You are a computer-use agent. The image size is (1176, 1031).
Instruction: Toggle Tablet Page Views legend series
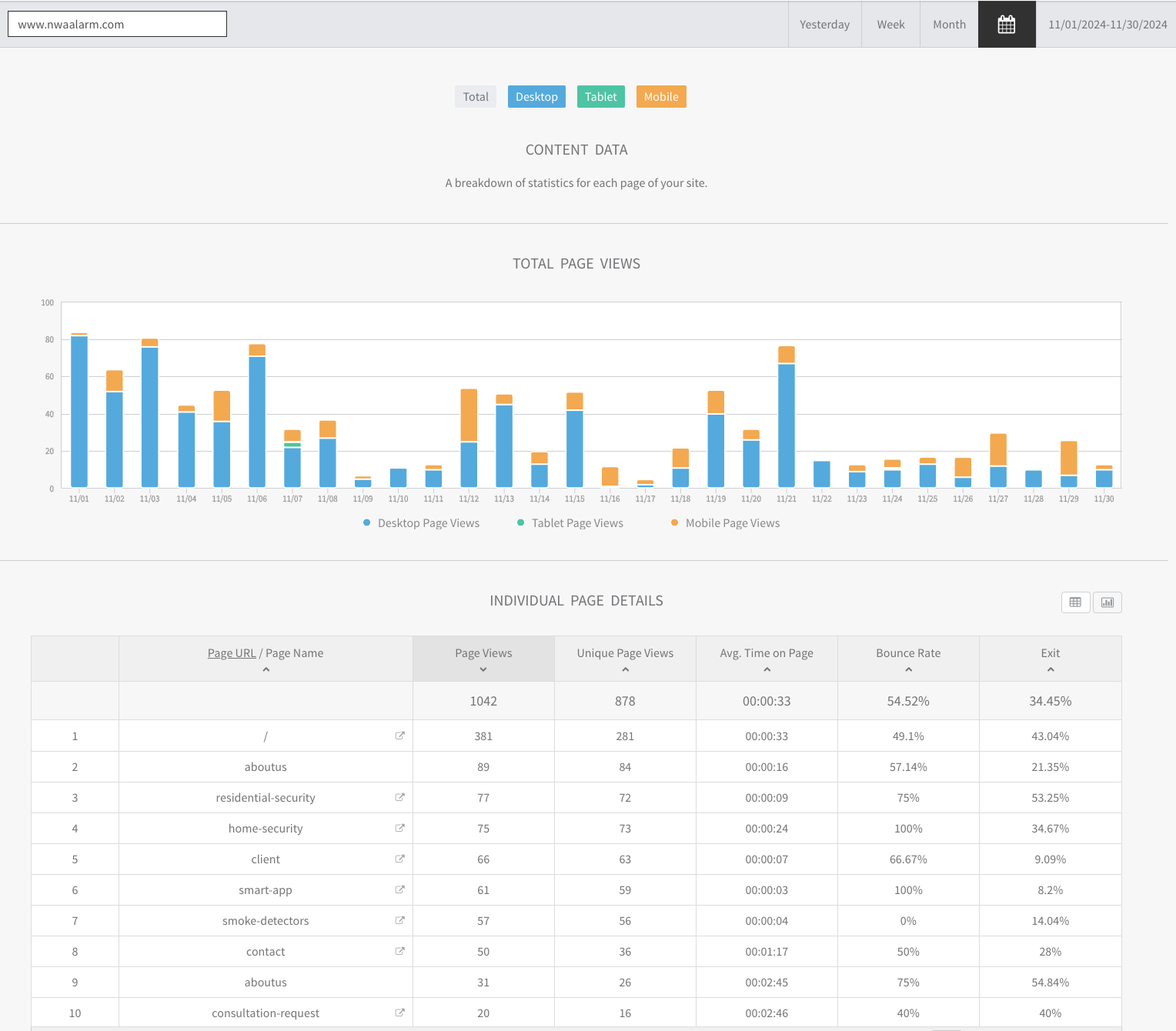(570, 523)
